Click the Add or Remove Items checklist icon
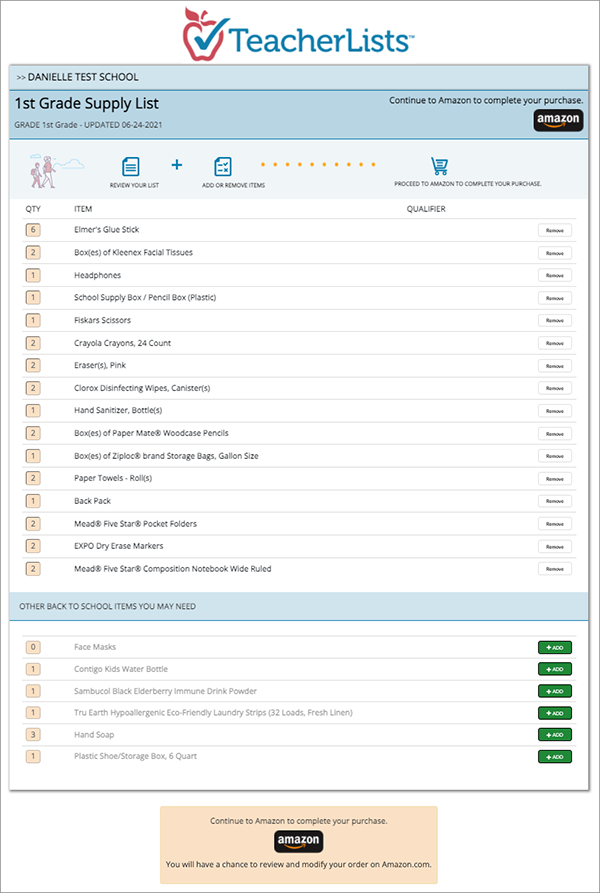This screenshot has height=893, width=600. (223, 166)
